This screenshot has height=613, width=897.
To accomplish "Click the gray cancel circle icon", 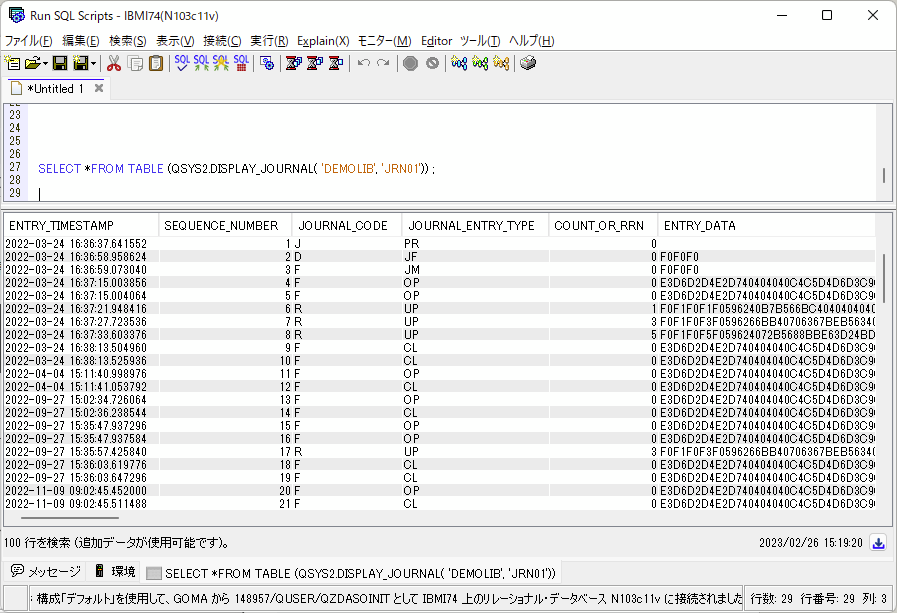I will 432,63.
